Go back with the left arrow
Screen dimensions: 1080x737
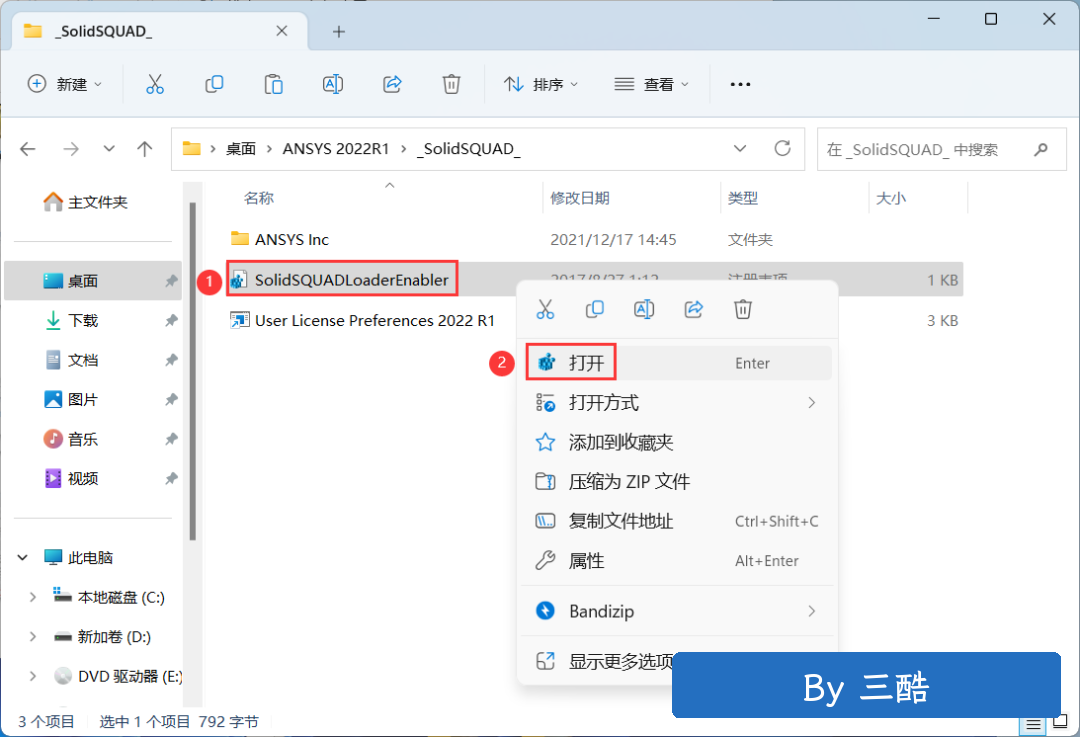click(x=28, y=149)
